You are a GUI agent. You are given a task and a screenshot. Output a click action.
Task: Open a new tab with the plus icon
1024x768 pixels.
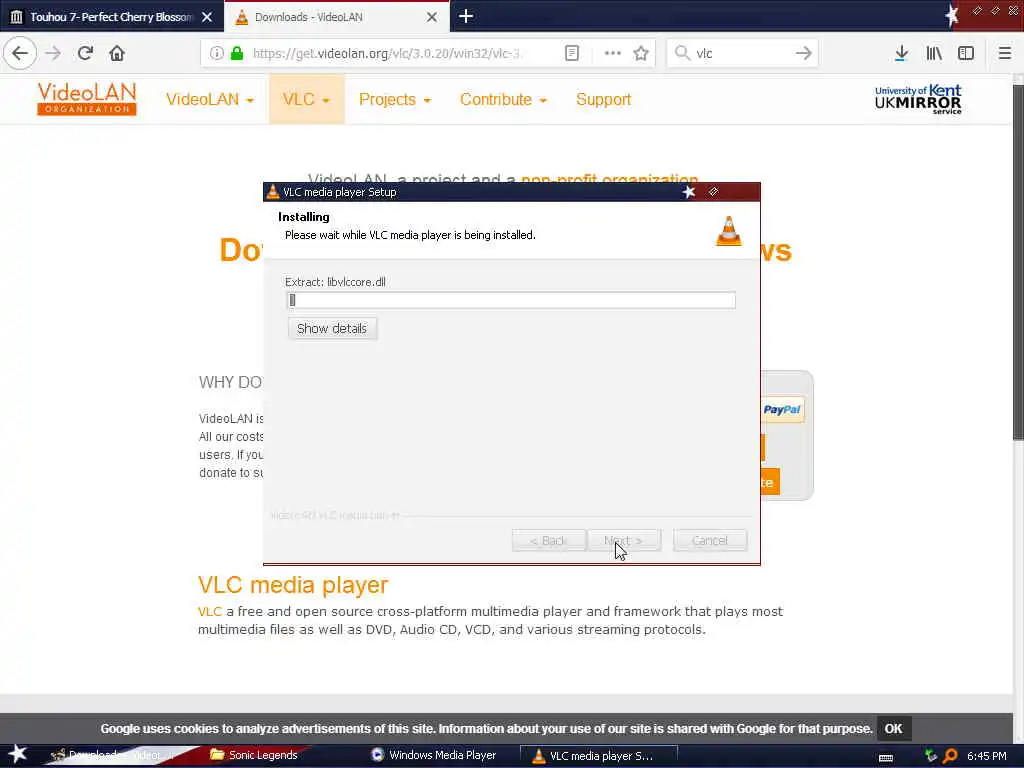466,16
